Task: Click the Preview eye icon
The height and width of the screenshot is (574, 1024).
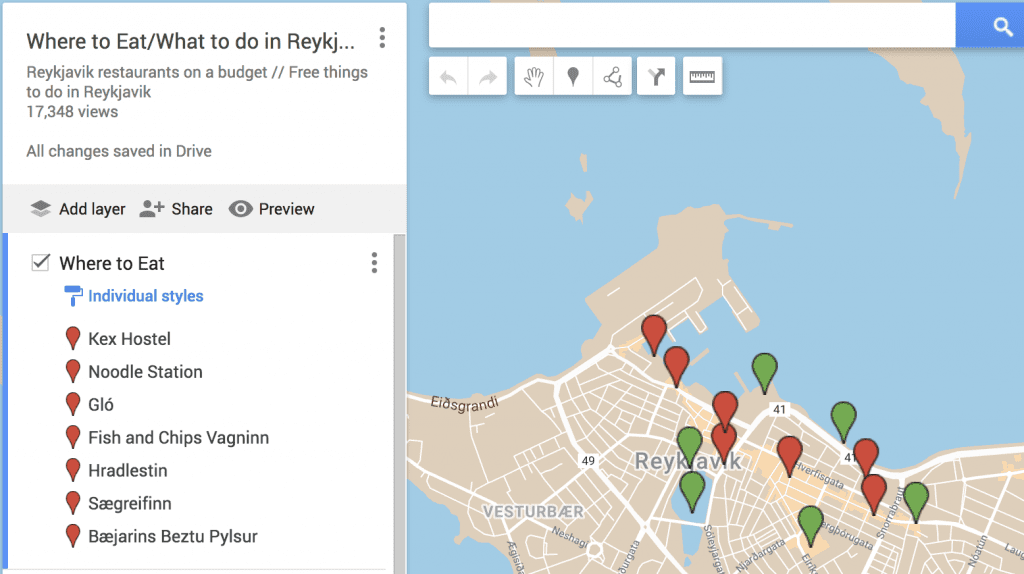Action: (240, 209)
